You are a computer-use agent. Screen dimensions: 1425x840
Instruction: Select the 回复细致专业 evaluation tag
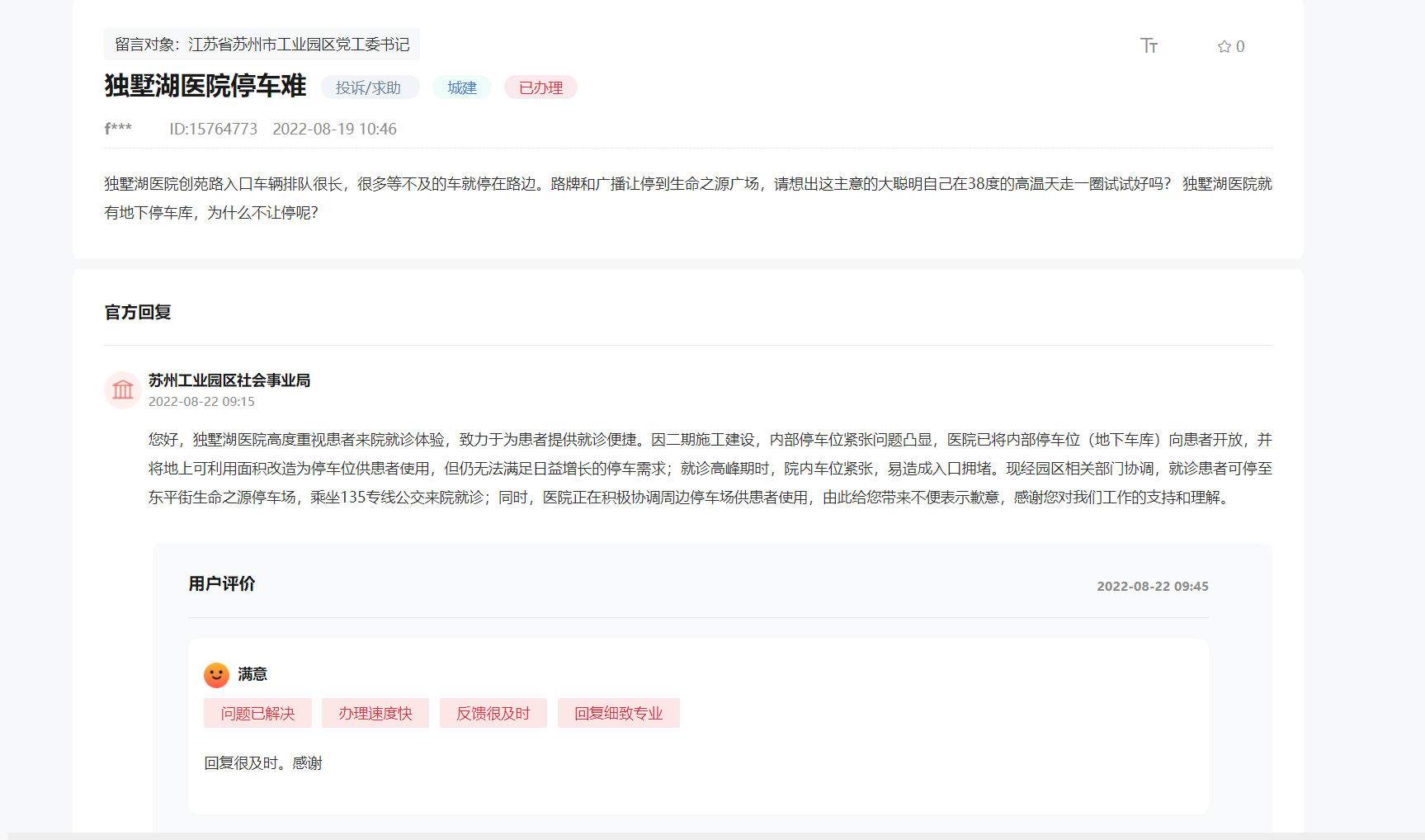click(x=619, y=714)
